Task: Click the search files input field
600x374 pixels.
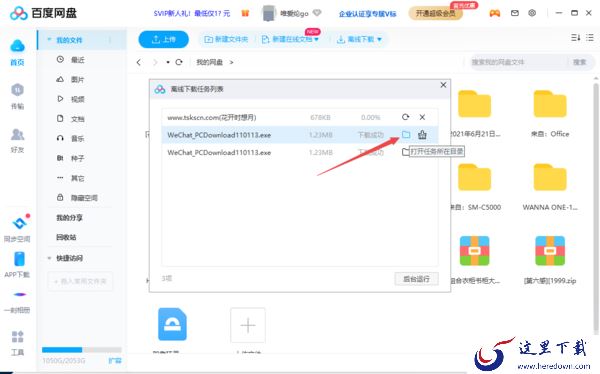Action: 517,62
